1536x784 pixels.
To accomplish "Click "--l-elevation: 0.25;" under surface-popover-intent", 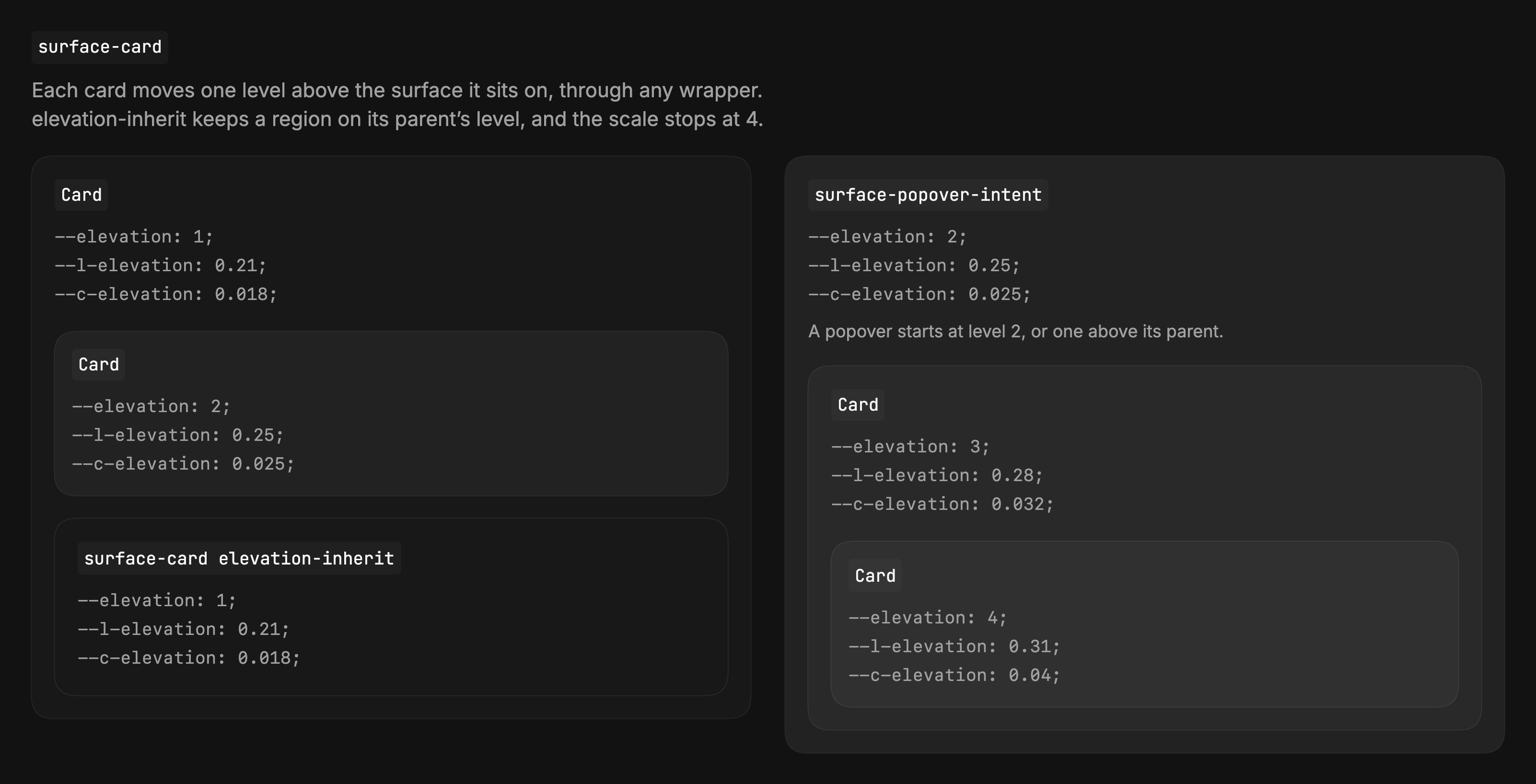I will click(x=914, y=265).
